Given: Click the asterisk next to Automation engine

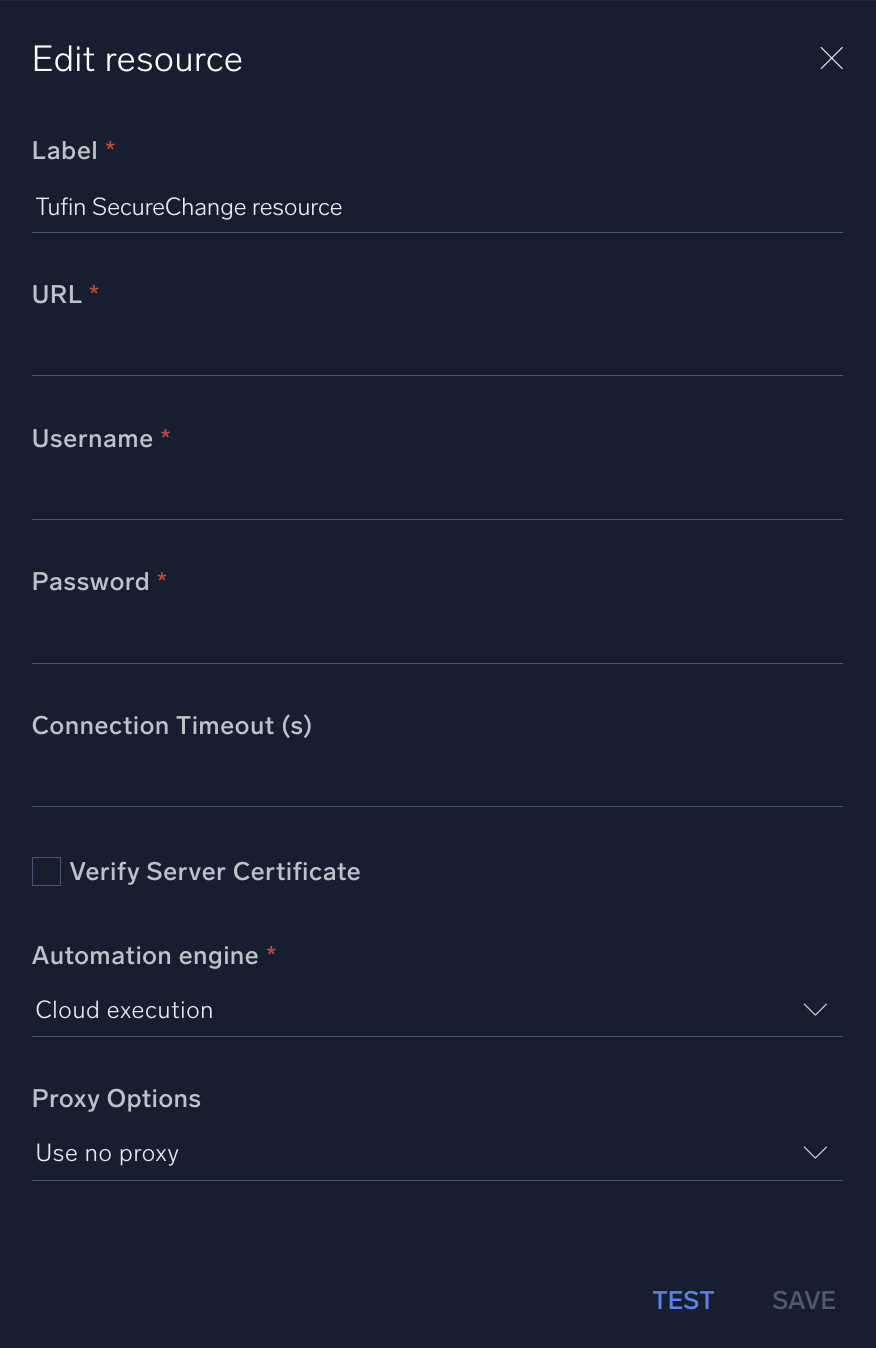Looking at the screenshot, I should tap(271, 953).
